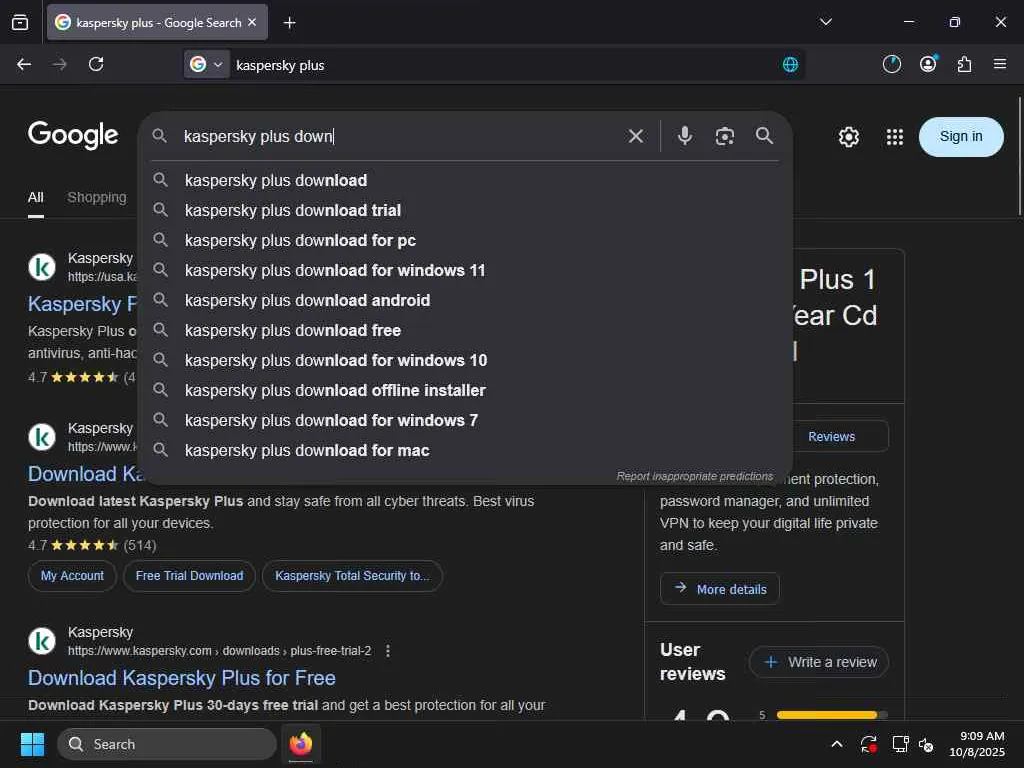Open the Free Trial Download chip
Image resolution: width=1024 pixels, height=768 pixels.
(x=189, y=576)
